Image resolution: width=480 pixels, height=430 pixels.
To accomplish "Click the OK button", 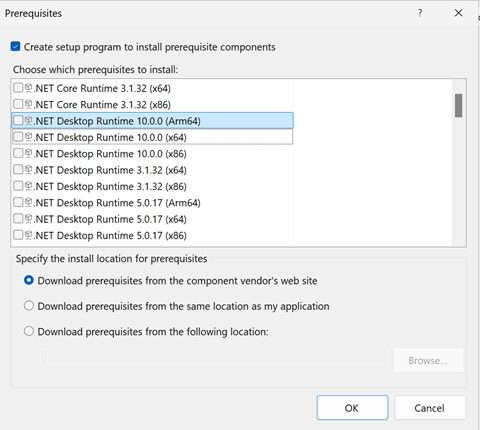I will [x=352, y=408].
